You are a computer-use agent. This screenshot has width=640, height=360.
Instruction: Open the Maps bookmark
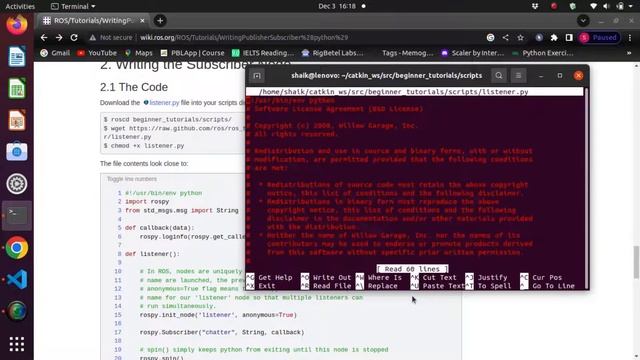(x=139, y=53)
